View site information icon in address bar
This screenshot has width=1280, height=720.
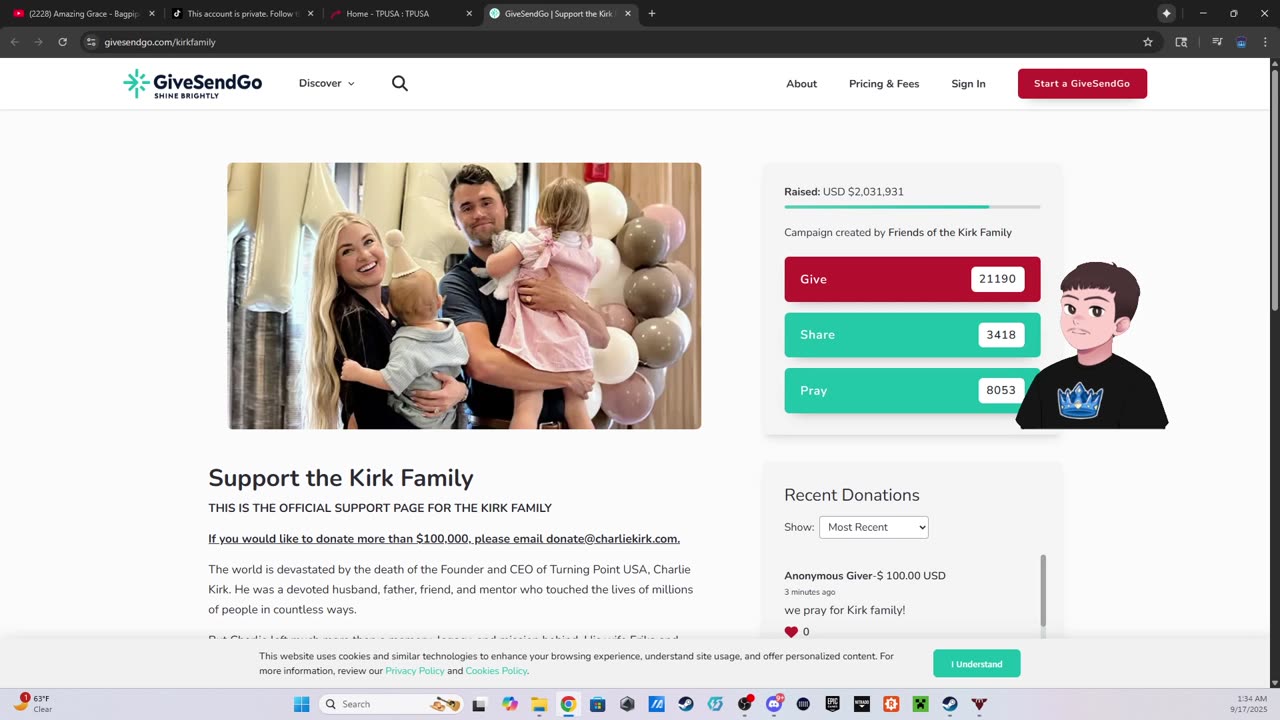pyautogui.click(x=91, y=42)
